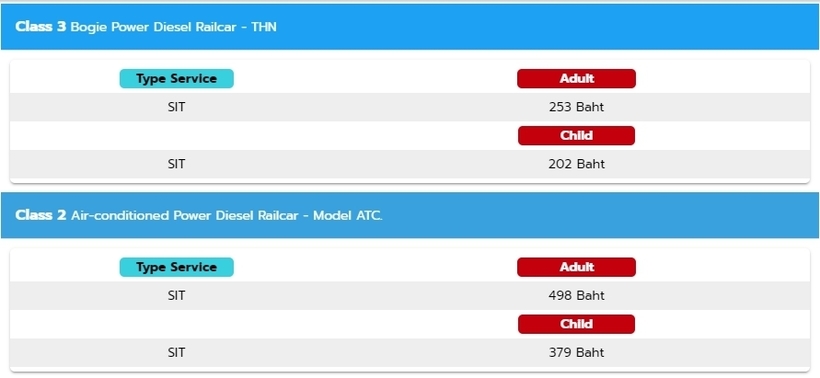Select the 253 Baht adult fare
Screen dimensions: 820x378
576,107
